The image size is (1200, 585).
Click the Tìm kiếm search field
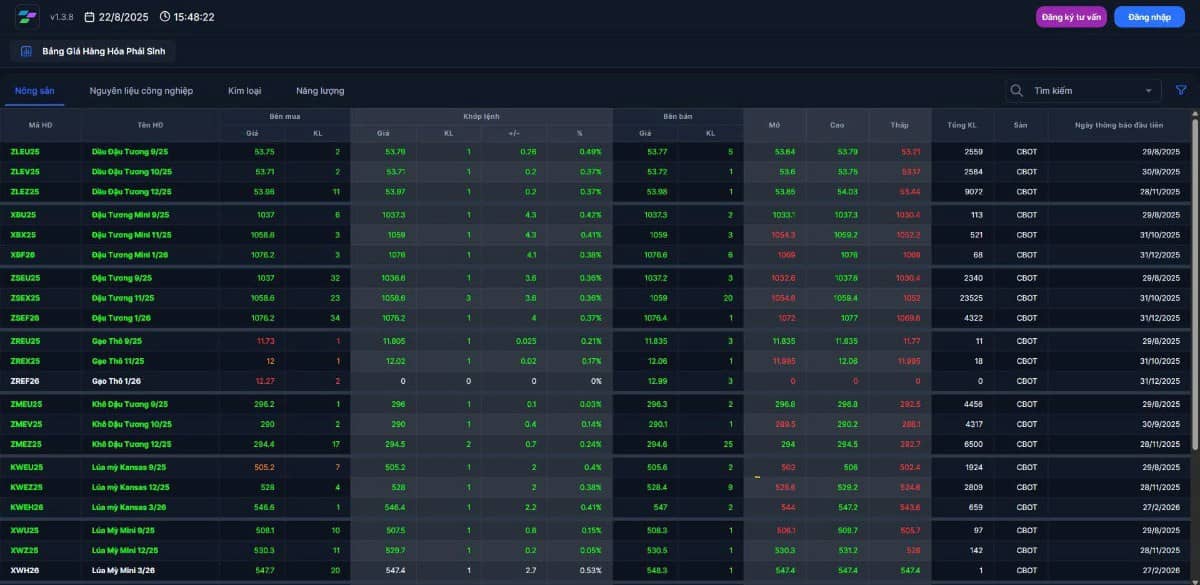pos(1083,90)
